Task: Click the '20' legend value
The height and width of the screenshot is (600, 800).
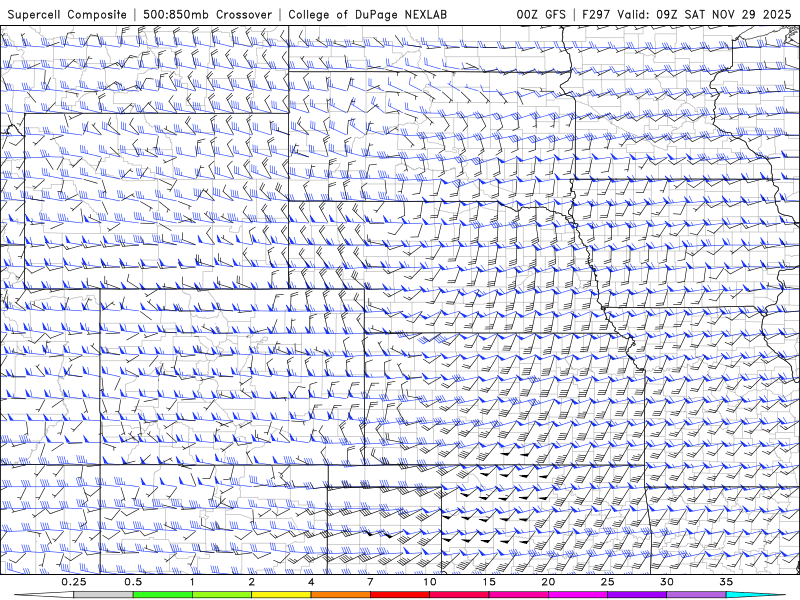Action: (548, 582)
